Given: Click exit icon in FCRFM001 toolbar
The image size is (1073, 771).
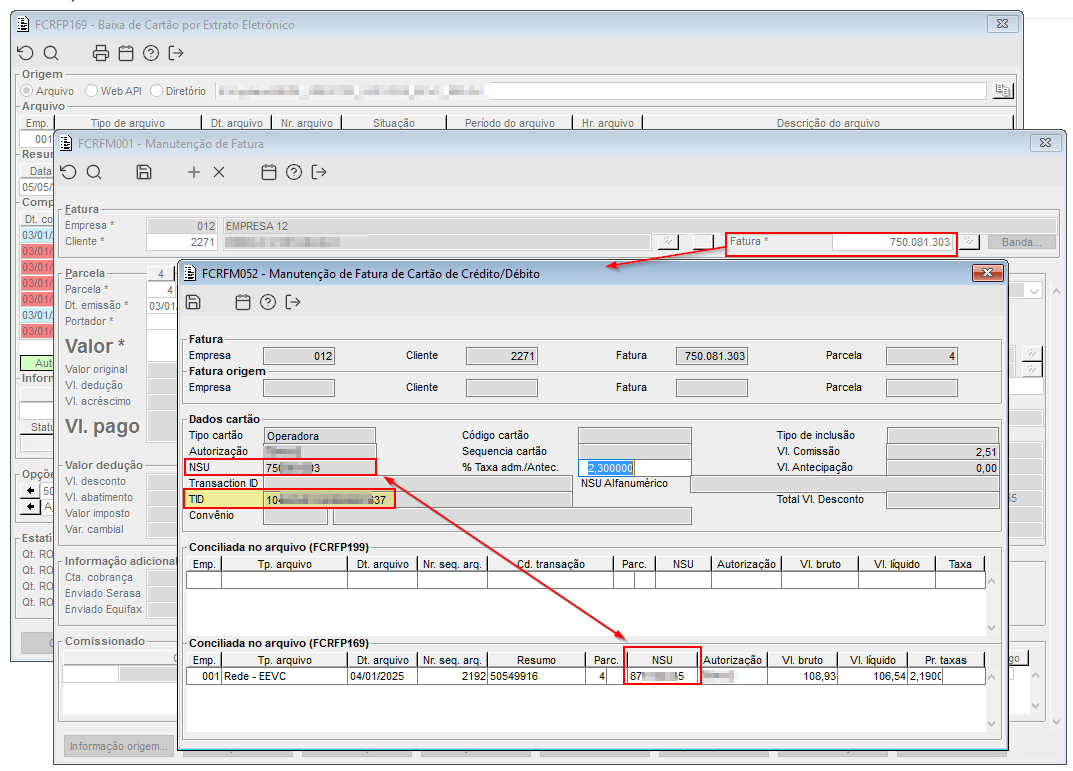Looking at the screenshot, I should [x=319, y=172].
